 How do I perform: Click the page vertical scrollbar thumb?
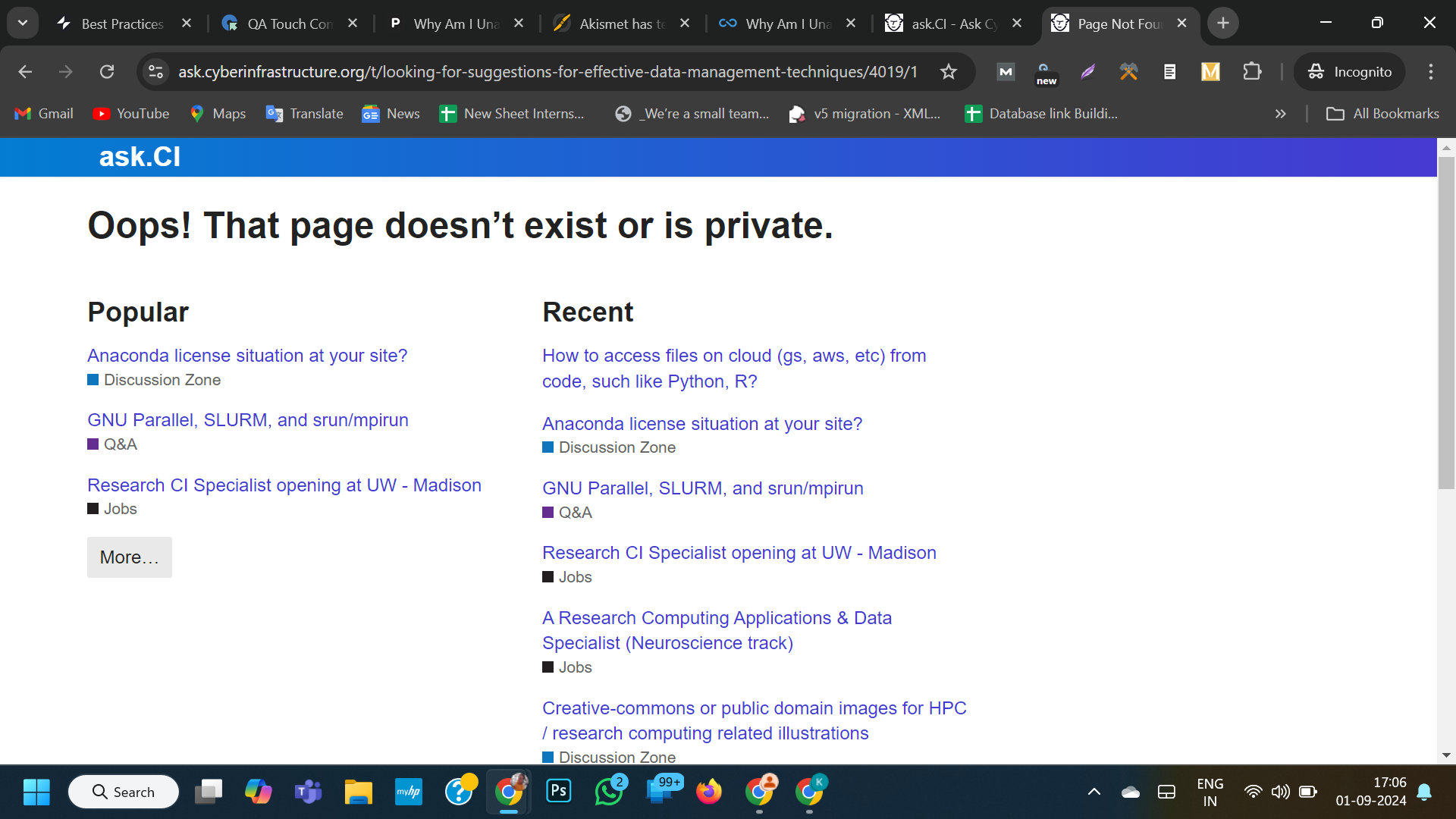(x=1446, y=322)
